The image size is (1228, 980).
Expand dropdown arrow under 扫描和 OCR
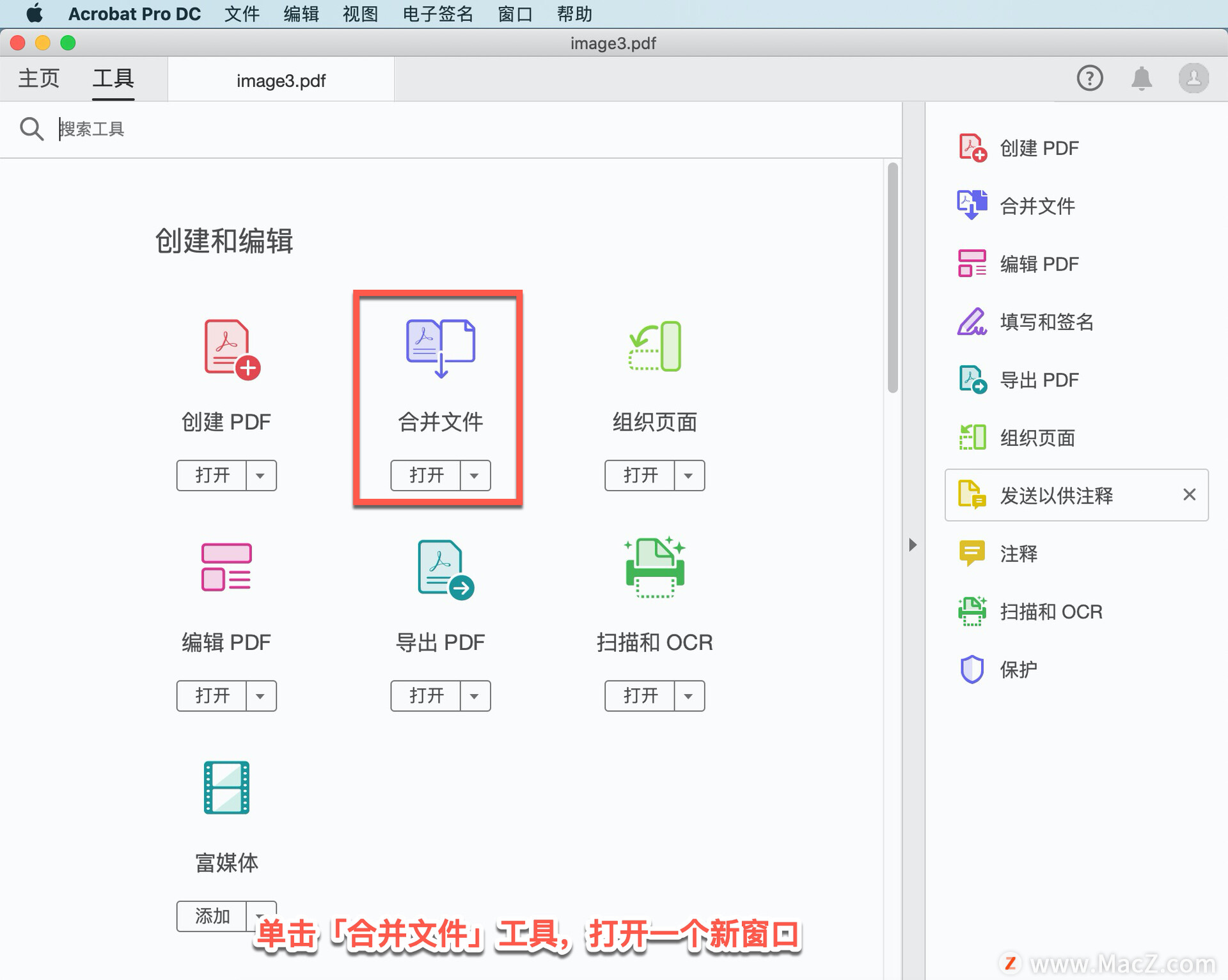coord(688,695)
